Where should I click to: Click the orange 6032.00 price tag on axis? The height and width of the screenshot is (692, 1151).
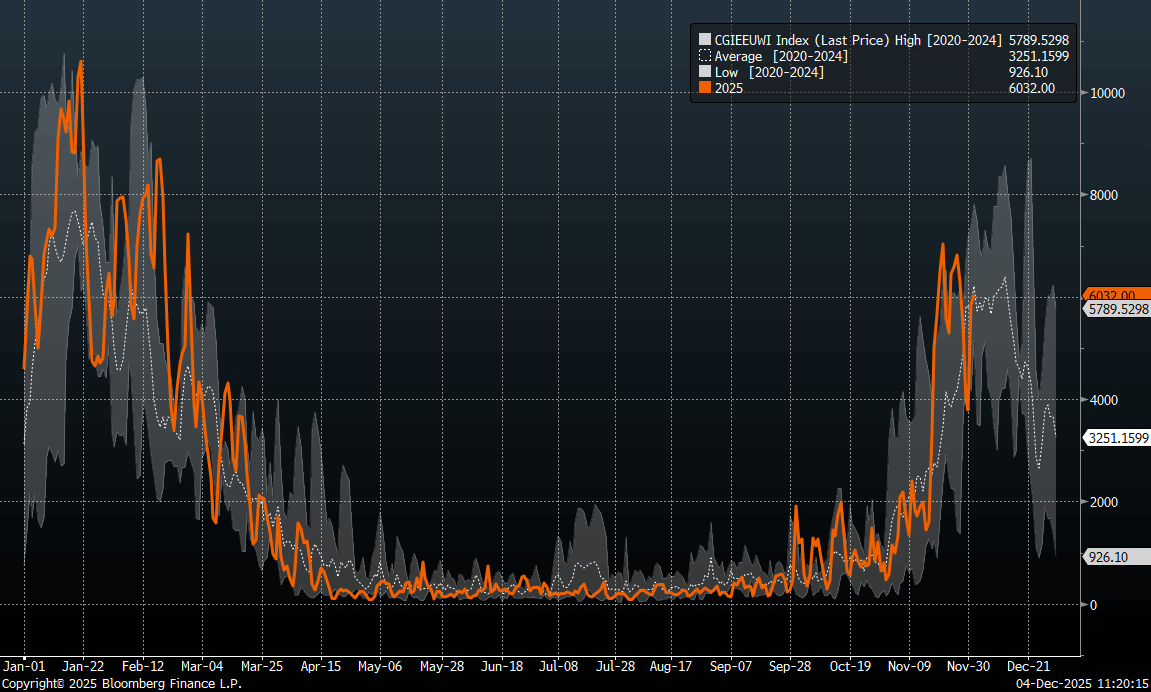[x=1111, y=295]
